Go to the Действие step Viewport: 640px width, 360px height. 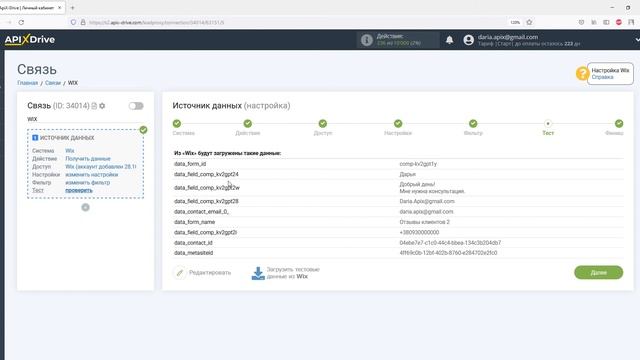(x=248, y=123)
